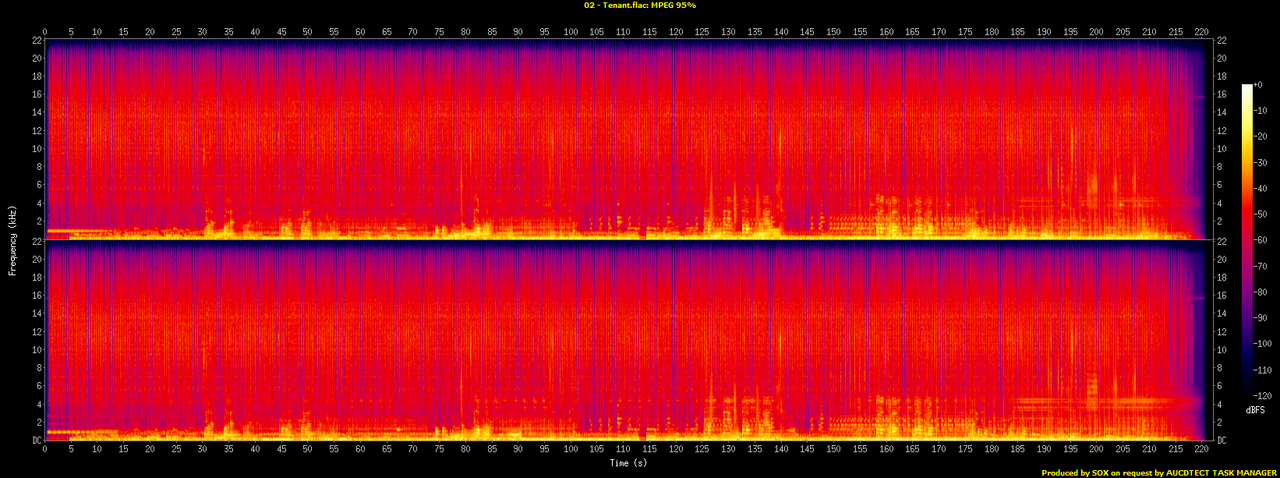
Task: Click the 'dBFS' legend label
Action: click(1255, 410)
